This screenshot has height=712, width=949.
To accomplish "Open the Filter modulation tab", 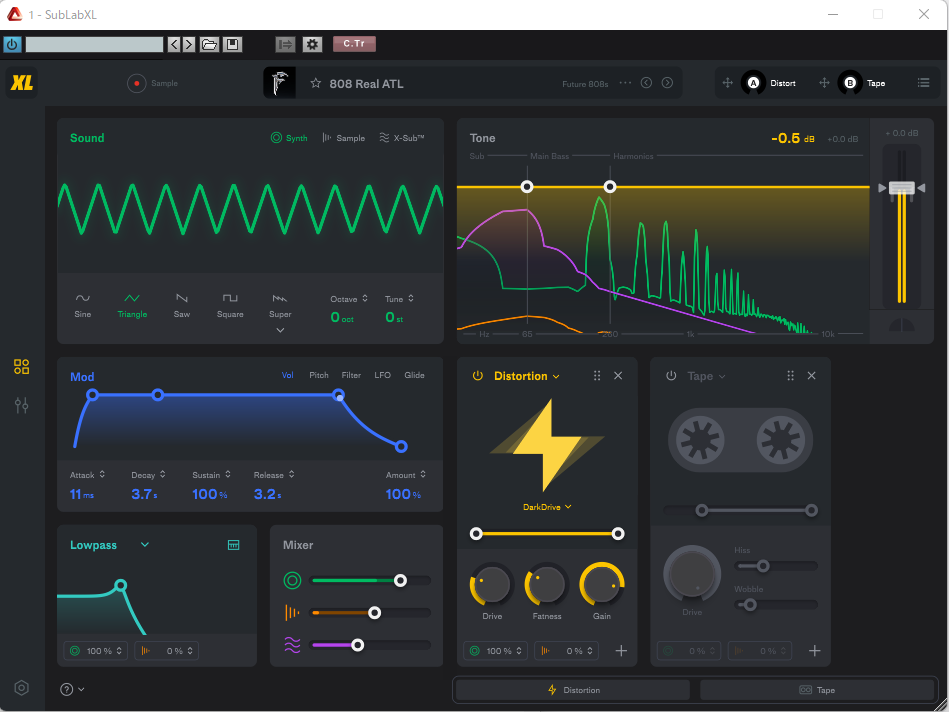I will tap(351, 375).
